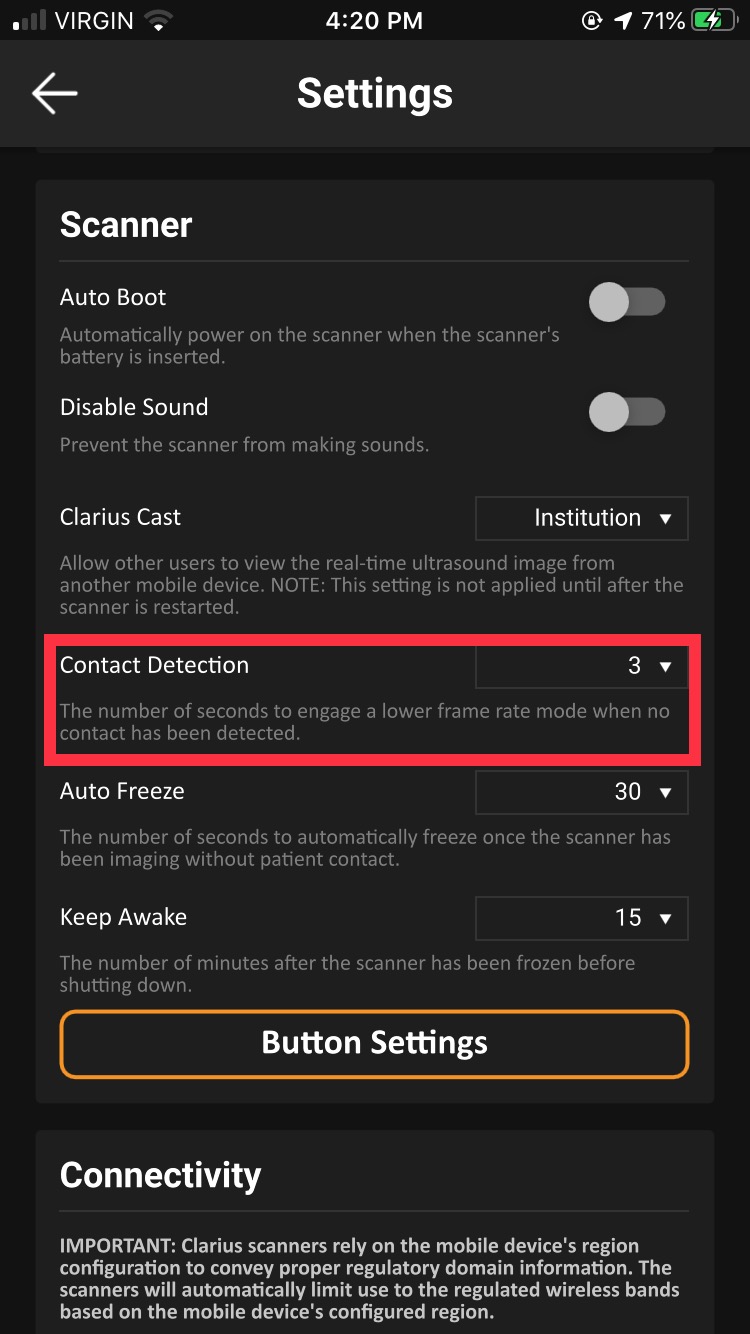
Task: Open the Contact Detection seconds dropdown
Action: coord(582,666)
